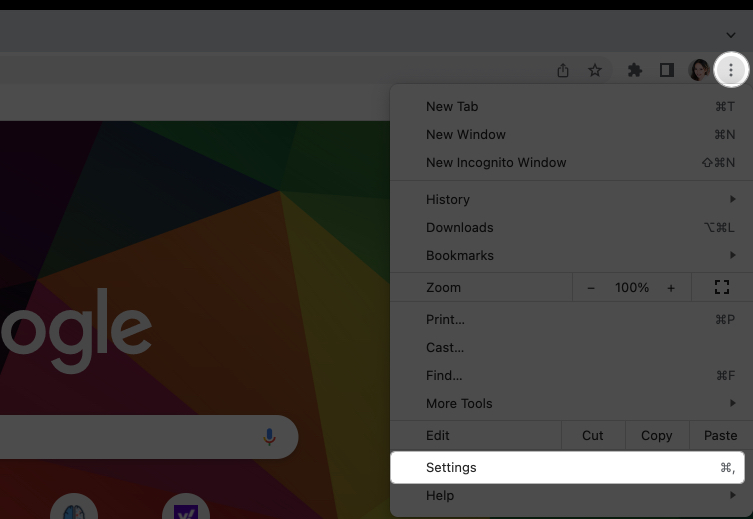Open the side panel icon

point(667,70)
